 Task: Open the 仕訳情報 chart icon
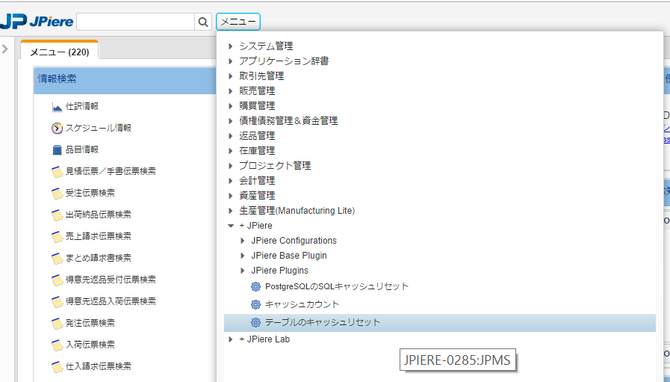point(57,107)
